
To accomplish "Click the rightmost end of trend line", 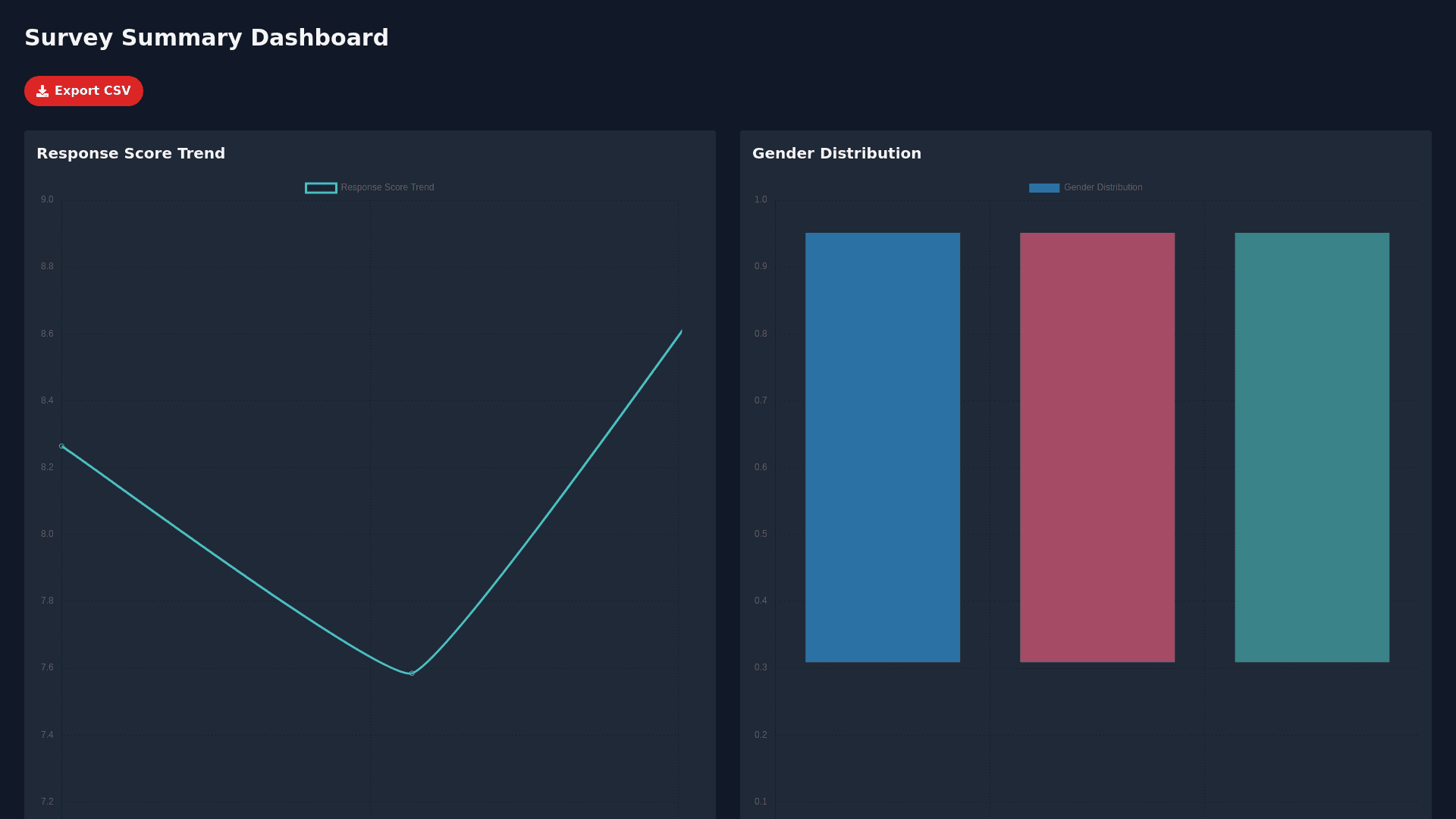I will coord(681,331).
